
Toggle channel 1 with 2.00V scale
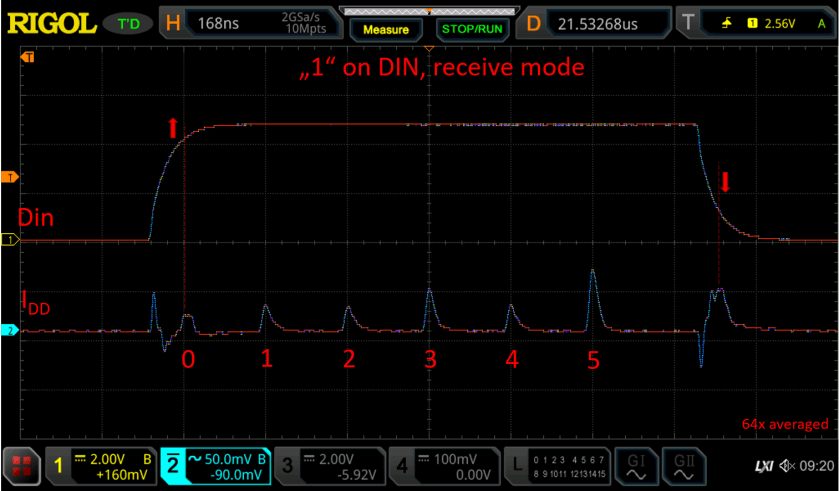pyautogui.click(x=102, y=465)
